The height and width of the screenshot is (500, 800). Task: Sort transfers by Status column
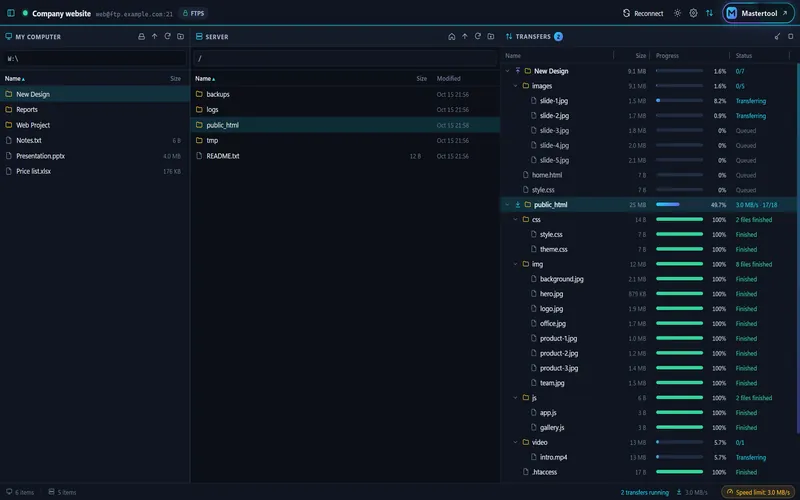coord(744,56)
